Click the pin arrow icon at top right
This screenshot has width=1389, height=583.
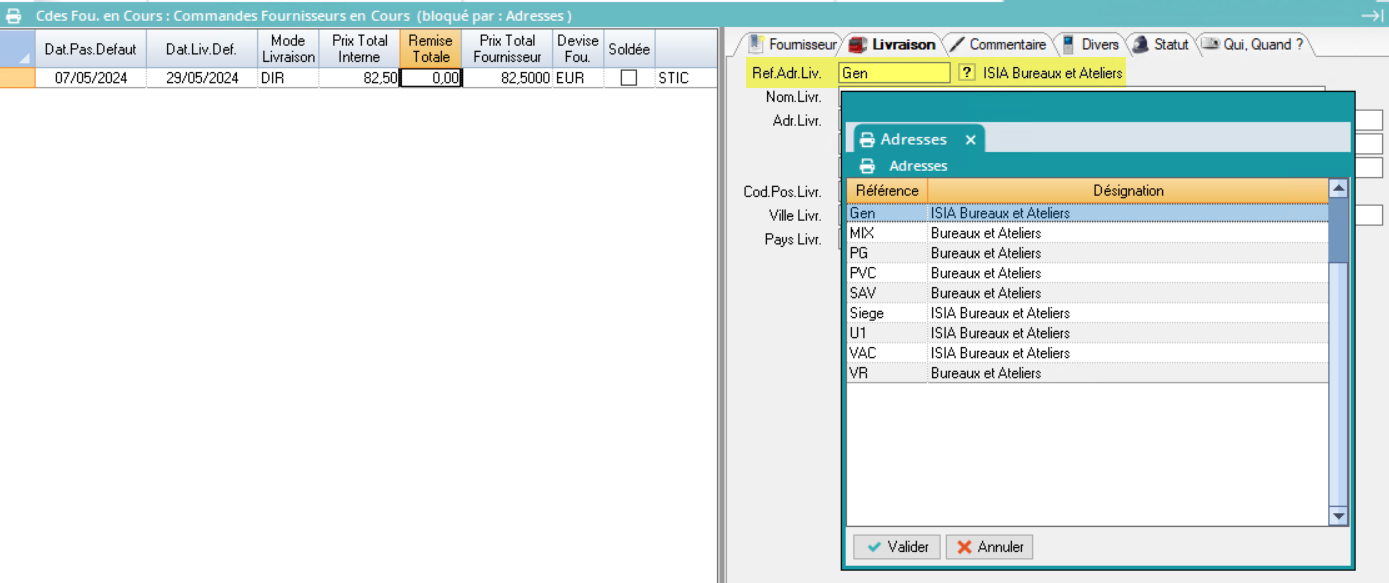[1371, 15]
